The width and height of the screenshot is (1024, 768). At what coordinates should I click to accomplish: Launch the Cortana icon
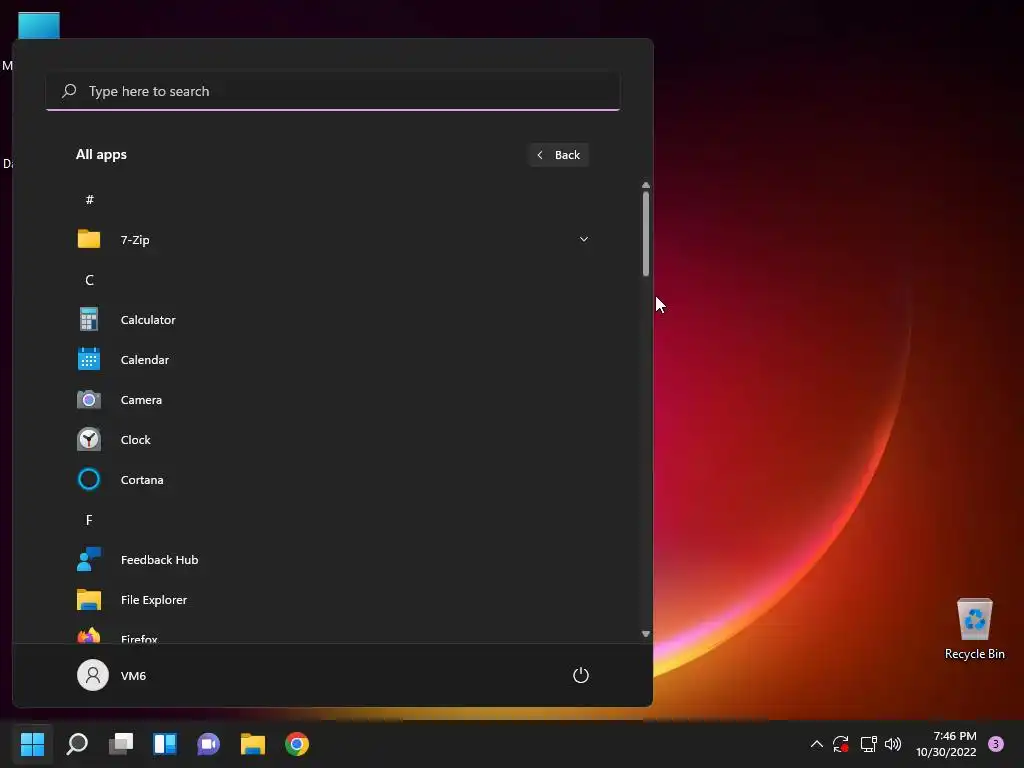tap(89, 479)
